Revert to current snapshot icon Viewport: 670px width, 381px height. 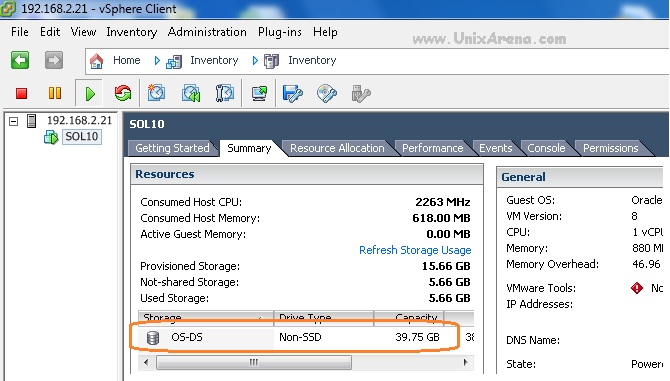[191, 93]
